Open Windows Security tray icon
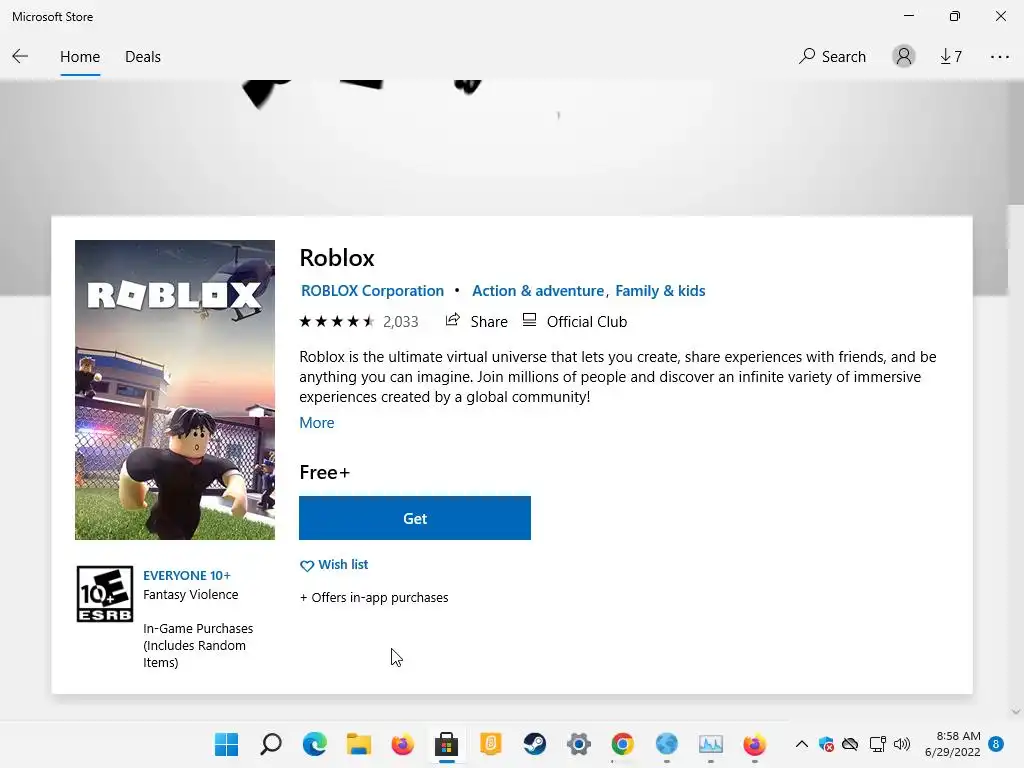This screenshot has width=1024, height=768. click(826, 744)
